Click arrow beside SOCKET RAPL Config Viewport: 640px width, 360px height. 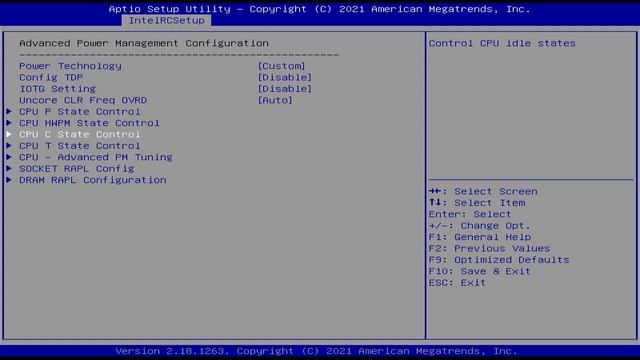click(x=9, y=169)
